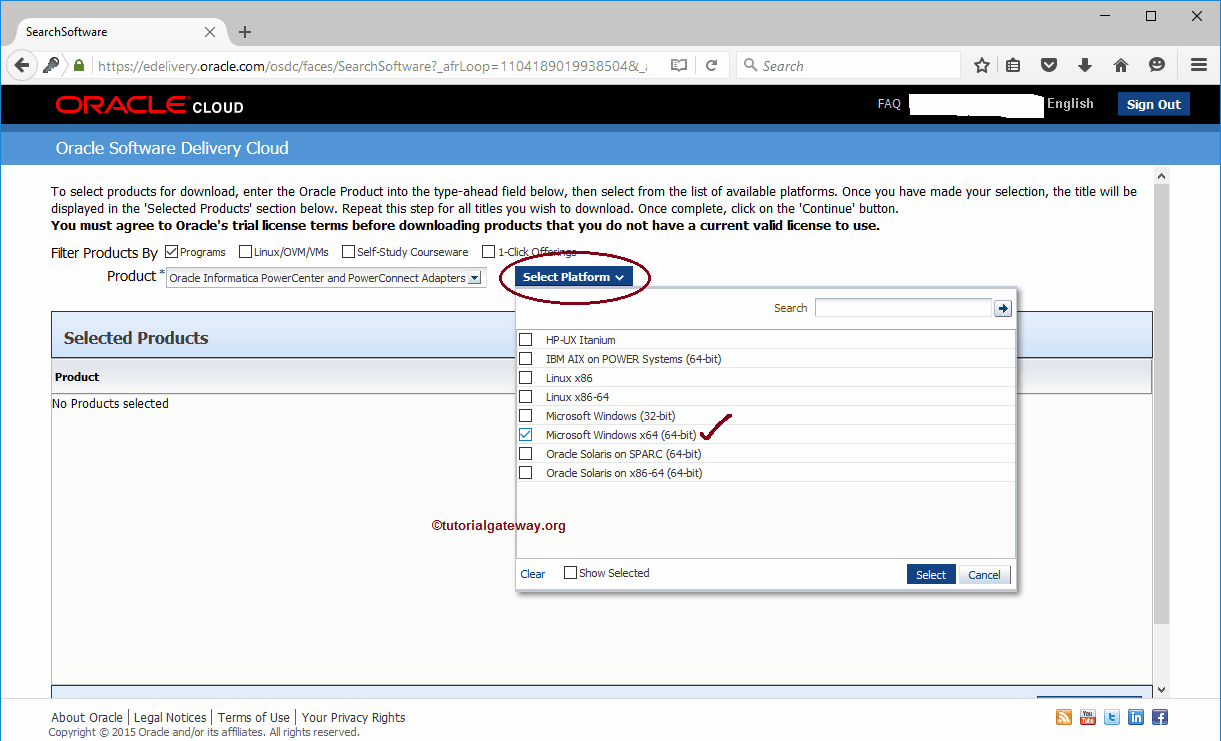Close the SearchSoftware tab
Viewport: 1221px width, 741px height.
click(x=209, y=32)
